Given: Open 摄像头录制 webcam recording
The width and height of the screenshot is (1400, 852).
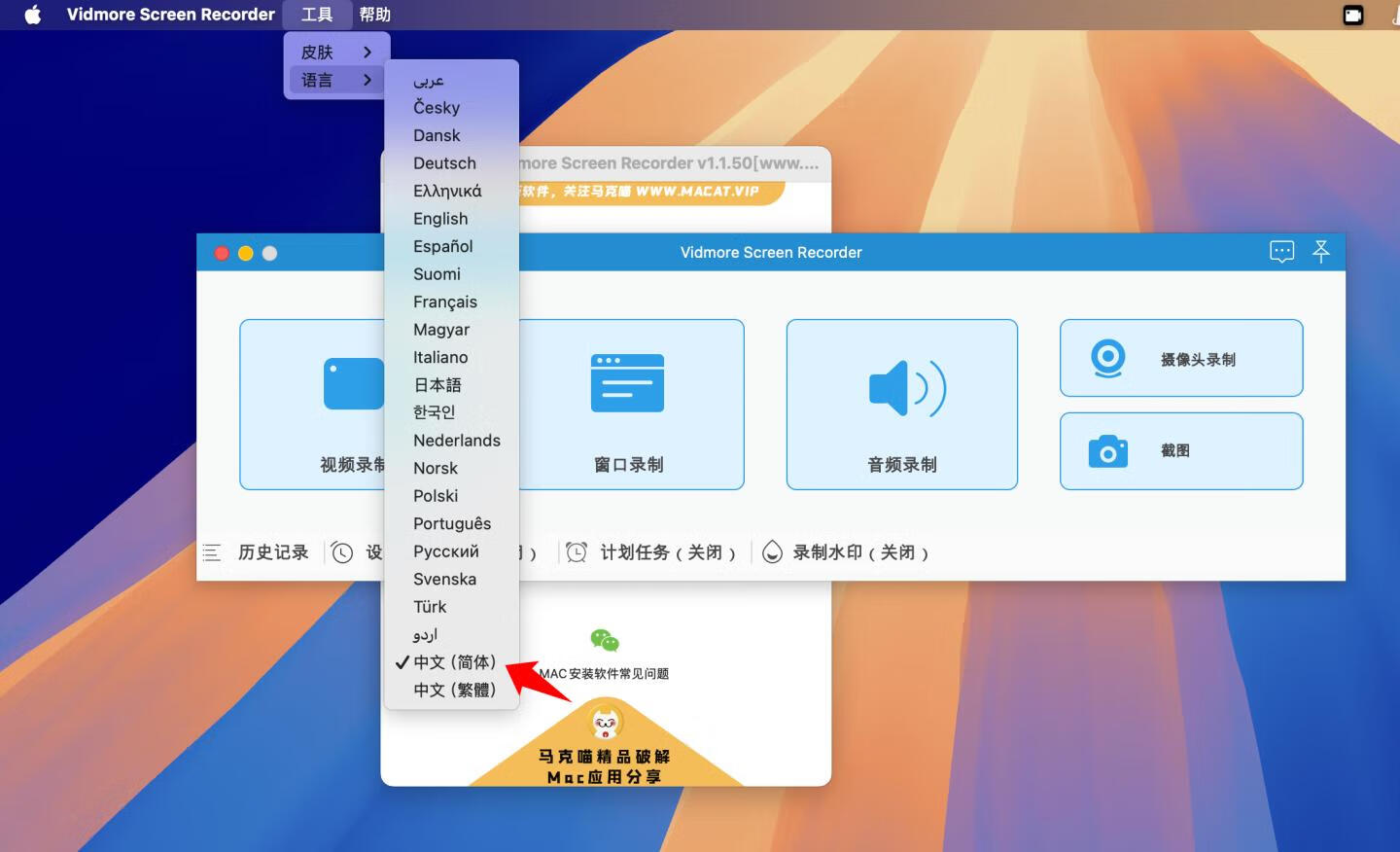Looking at the screenshot, I should (x=1181, y=358).
